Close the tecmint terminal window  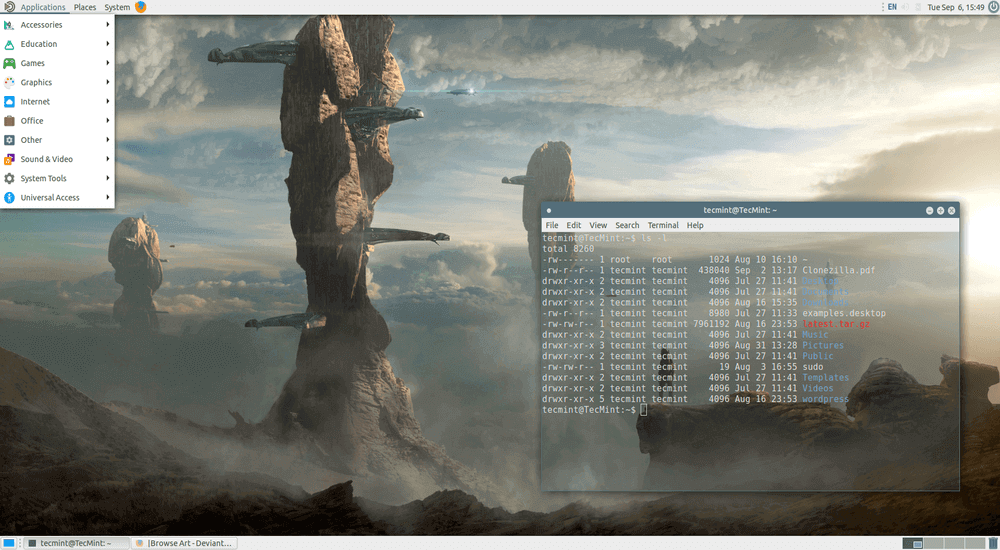(951, 210)
